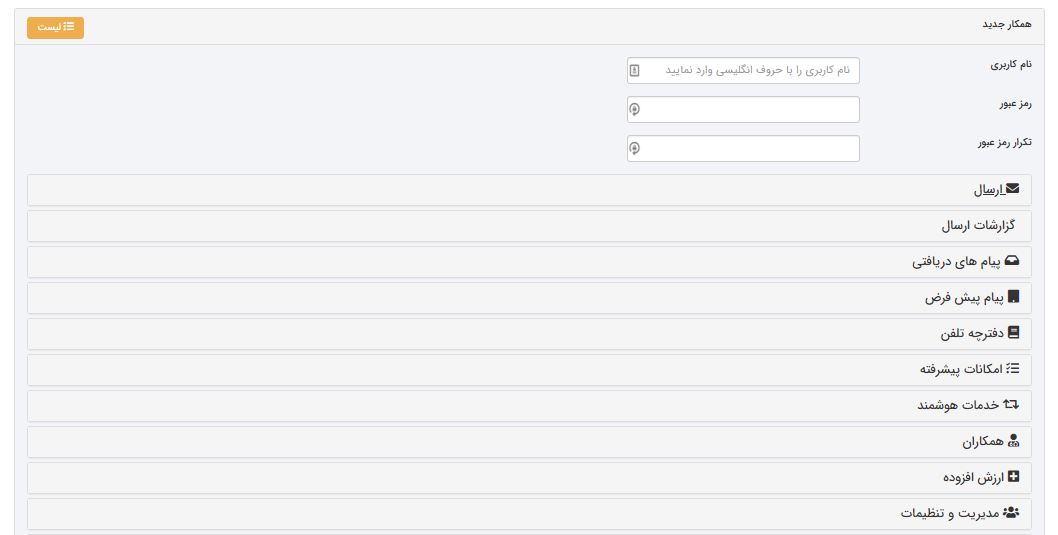Click the book icon beside دفترچه تلفن

(x=1013, y=333)
